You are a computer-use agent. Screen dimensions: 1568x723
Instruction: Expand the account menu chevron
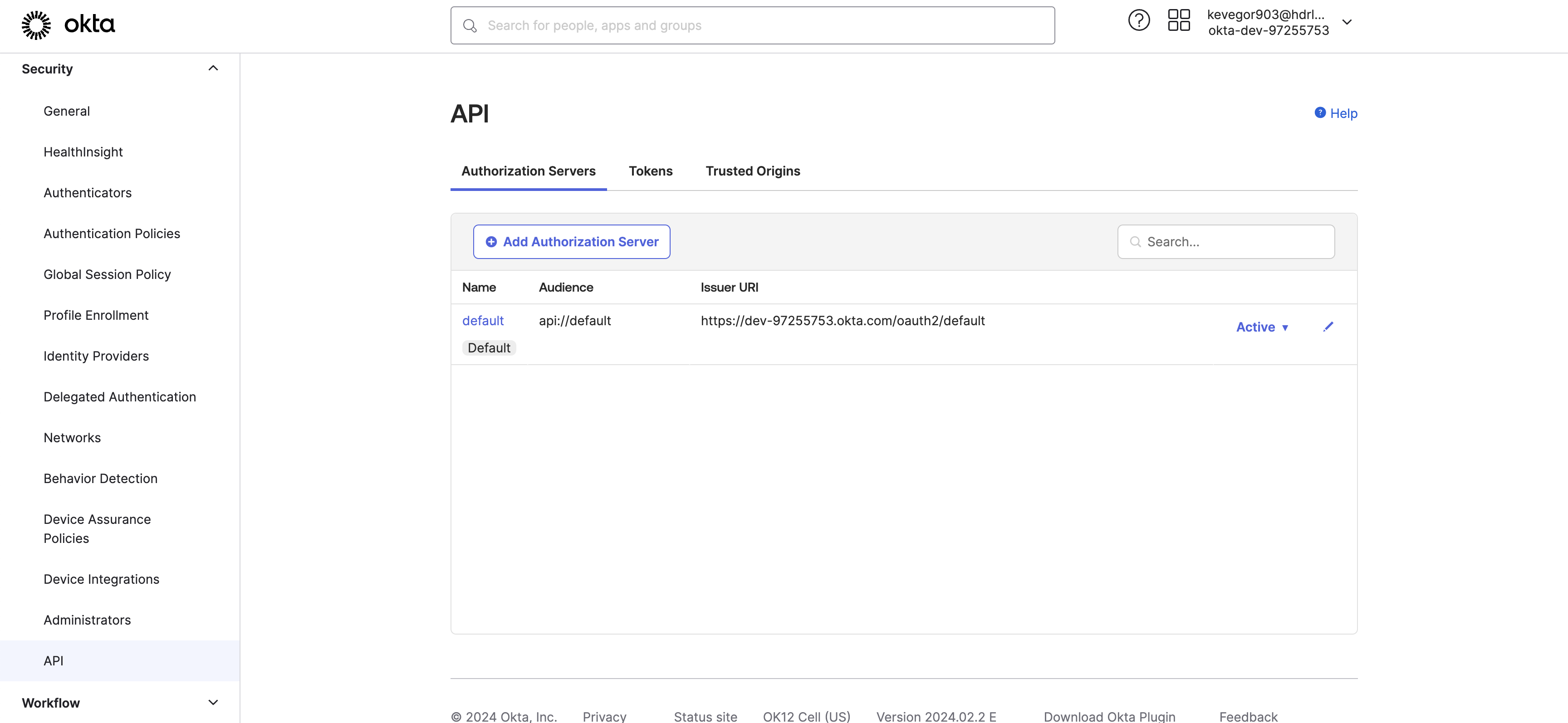pos(1347,22)
